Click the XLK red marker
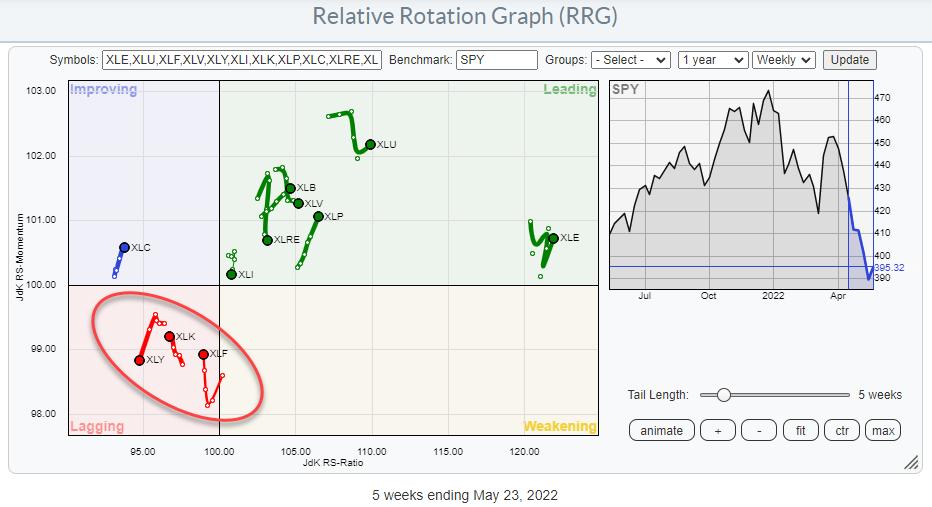The image size is (932, 507). coord(169,337)
